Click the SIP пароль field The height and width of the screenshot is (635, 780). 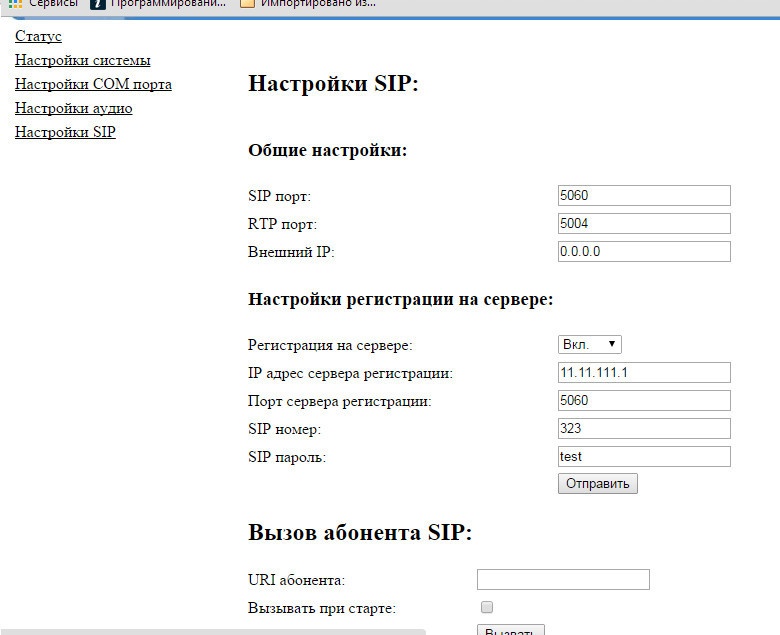pyautogui.click(x=644, y=456)
